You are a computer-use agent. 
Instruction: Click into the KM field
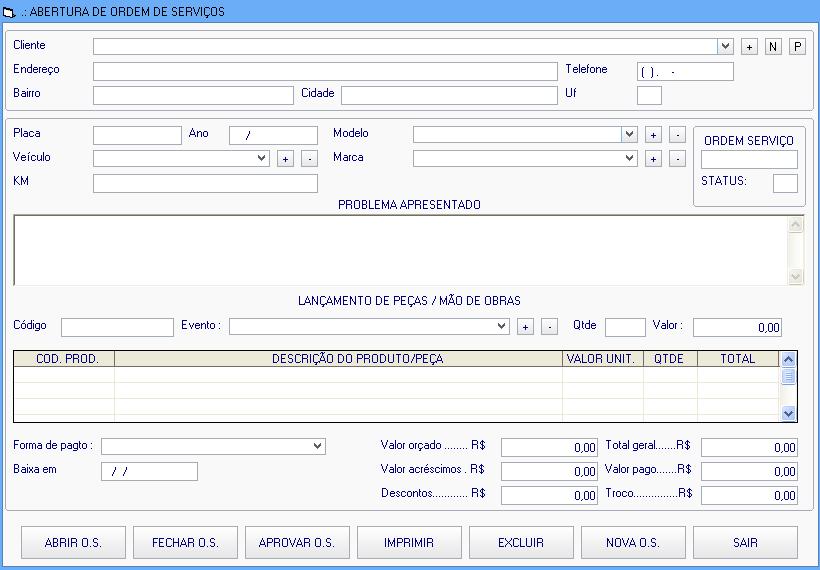[x=205, y=184]
